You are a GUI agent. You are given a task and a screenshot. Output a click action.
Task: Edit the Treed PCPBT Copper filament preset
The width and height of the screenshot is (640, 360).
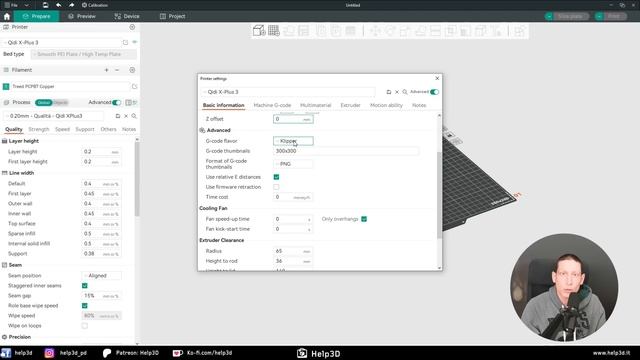click(134, 87)
